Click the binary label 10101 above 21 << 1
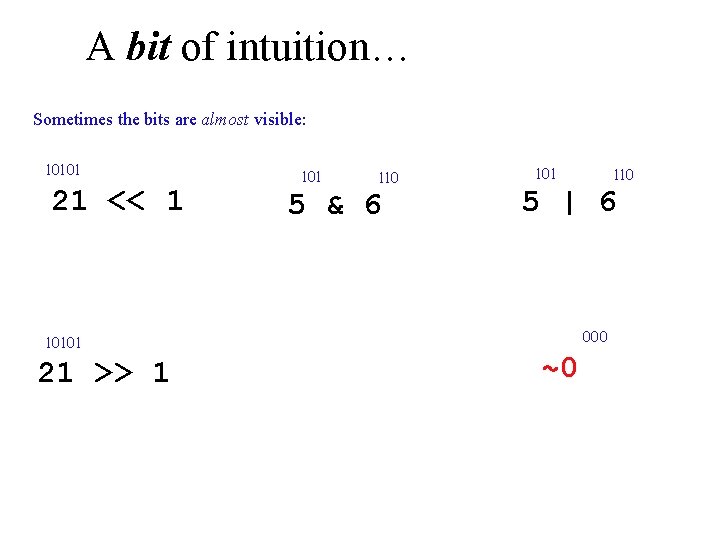 (63, 170)
